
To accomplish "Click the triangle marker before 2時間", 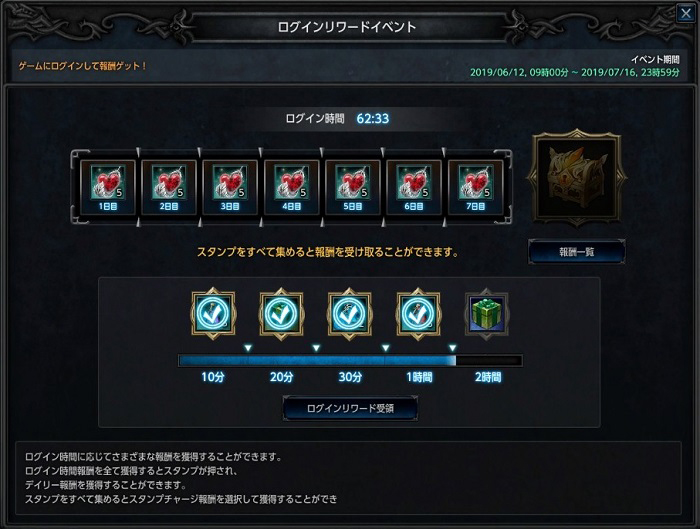I will tap(453, 348).
